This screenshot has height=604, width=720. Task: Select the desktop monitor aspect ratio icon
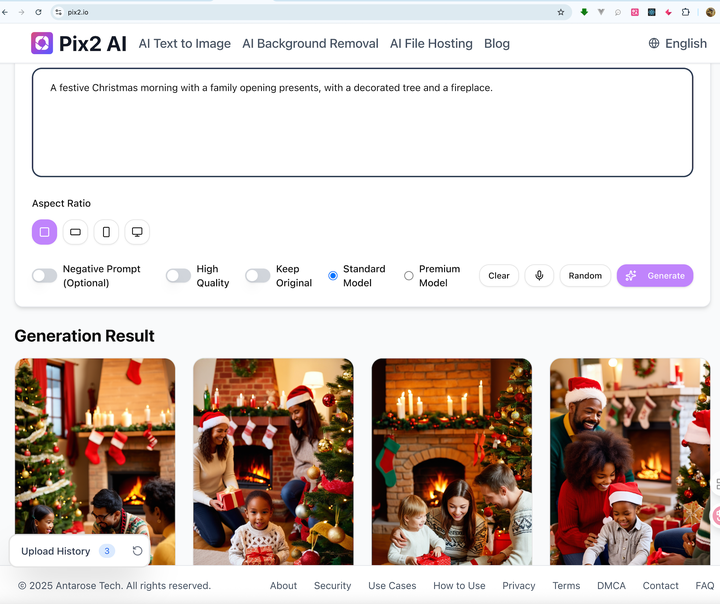pyautogui.click(x=137, y=232)
